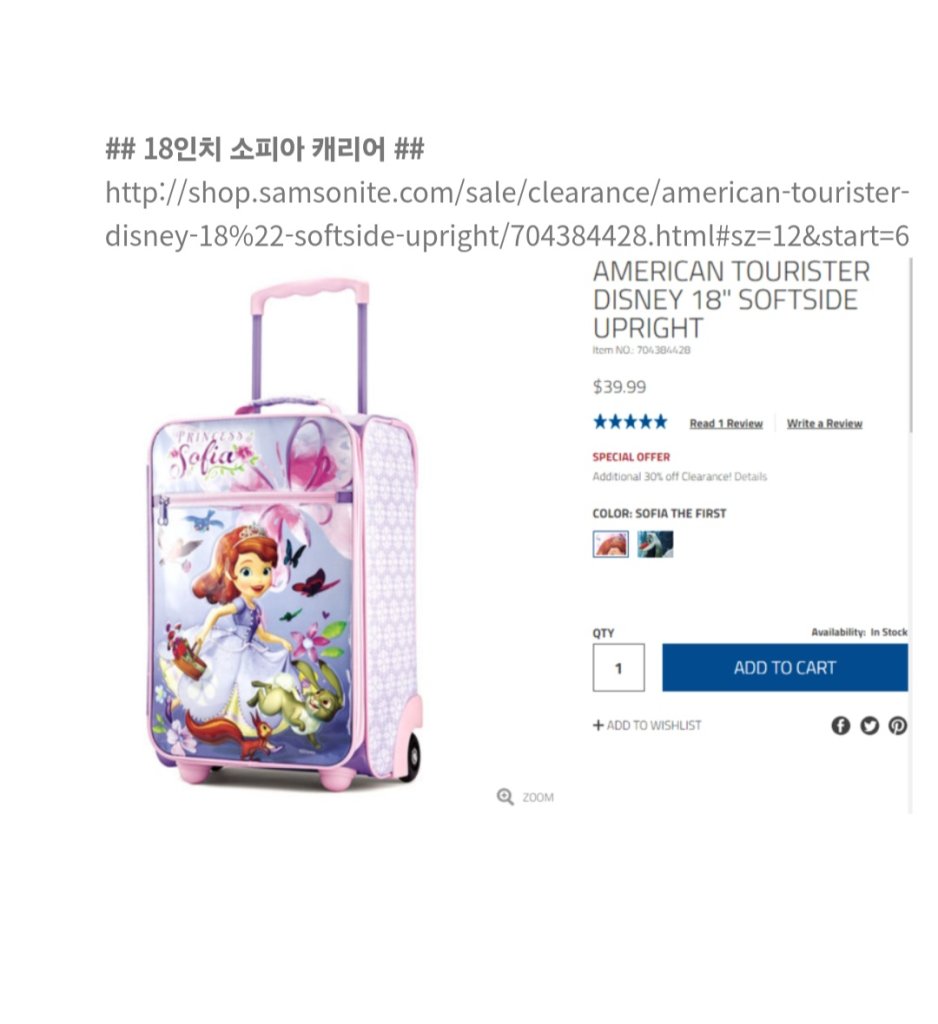Click the ZOOM text label
Image resolution: width=938 pixels, height=1024 pixels.
(x=538, y=797)
